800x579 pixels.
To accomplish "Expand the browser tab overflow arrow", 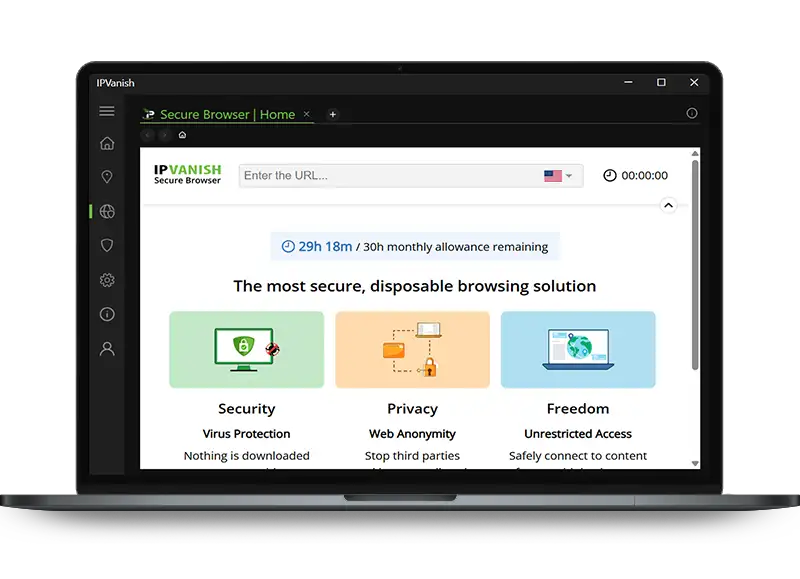I will 162,133.
